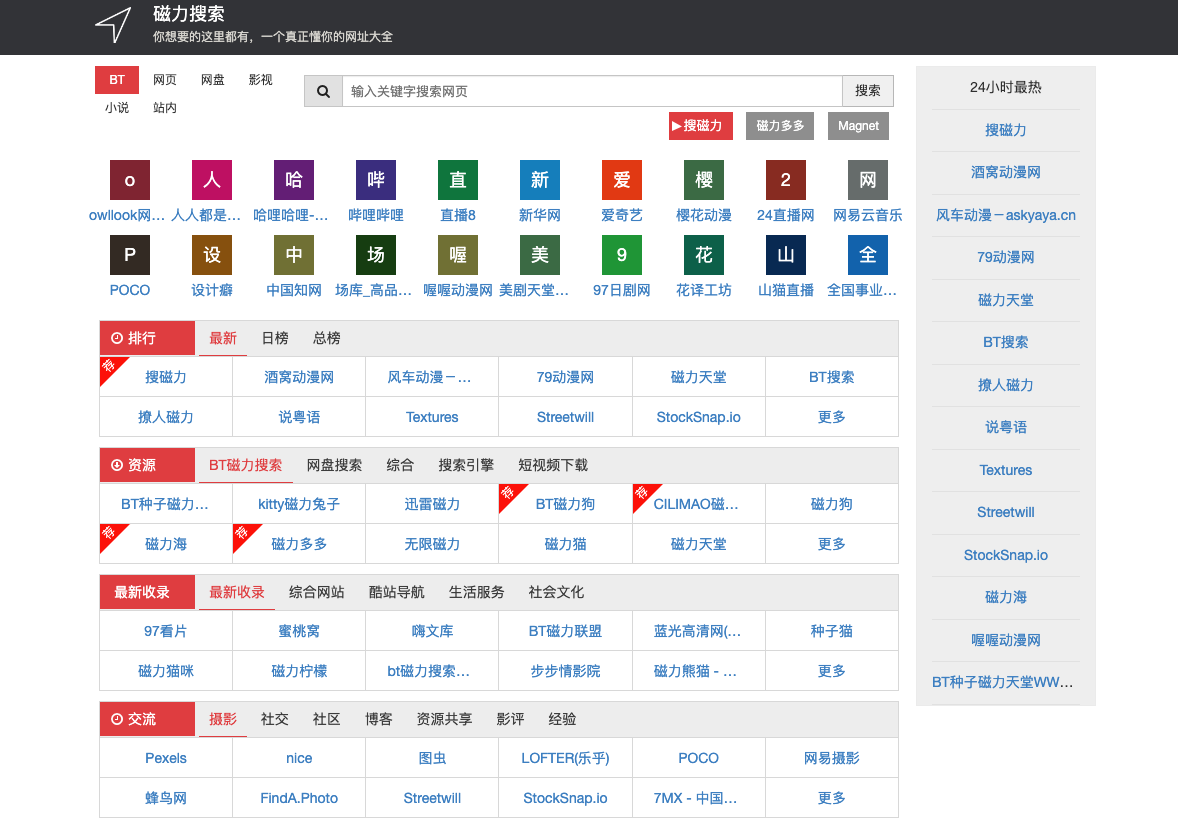The width and height of the screenshot is (1178, 828).
Task: Click the 磁力搜索 site title
Action: (x=189, y=14)
